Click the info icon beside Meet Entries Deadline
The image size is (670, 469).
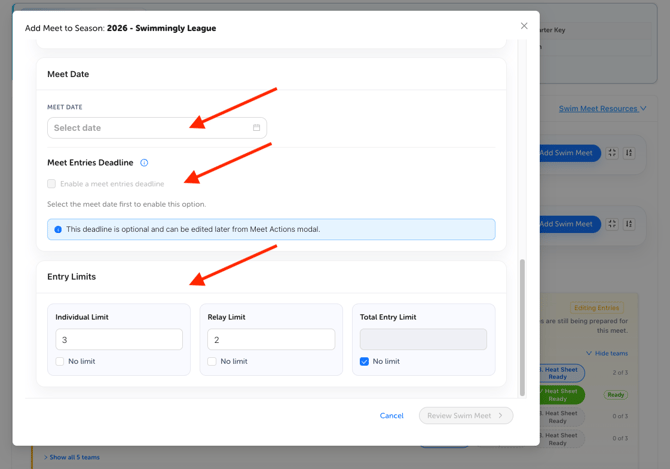coord(144,163)
